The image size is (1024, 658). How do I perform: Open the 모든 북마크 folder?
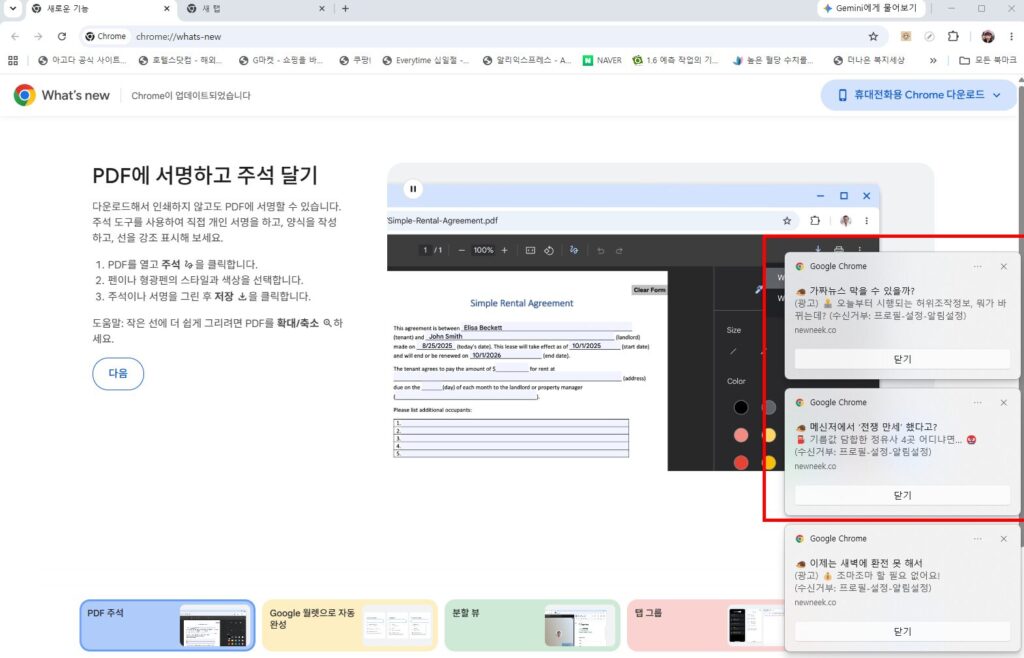(987, 60)
